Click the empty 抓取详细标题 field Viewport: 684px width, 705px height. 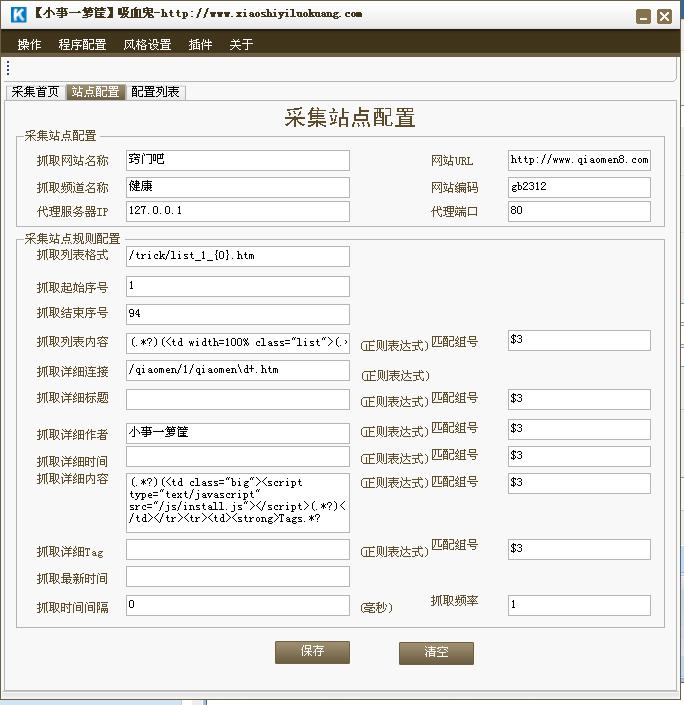click(x=237, y=399)
